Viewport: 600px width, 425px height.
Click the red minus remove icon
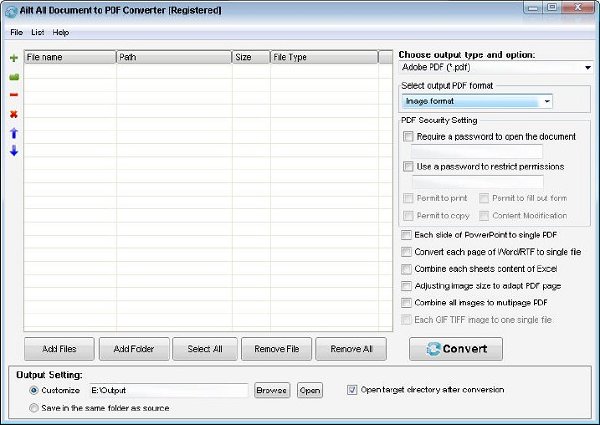pyautogui.click(x=14, y=94)
